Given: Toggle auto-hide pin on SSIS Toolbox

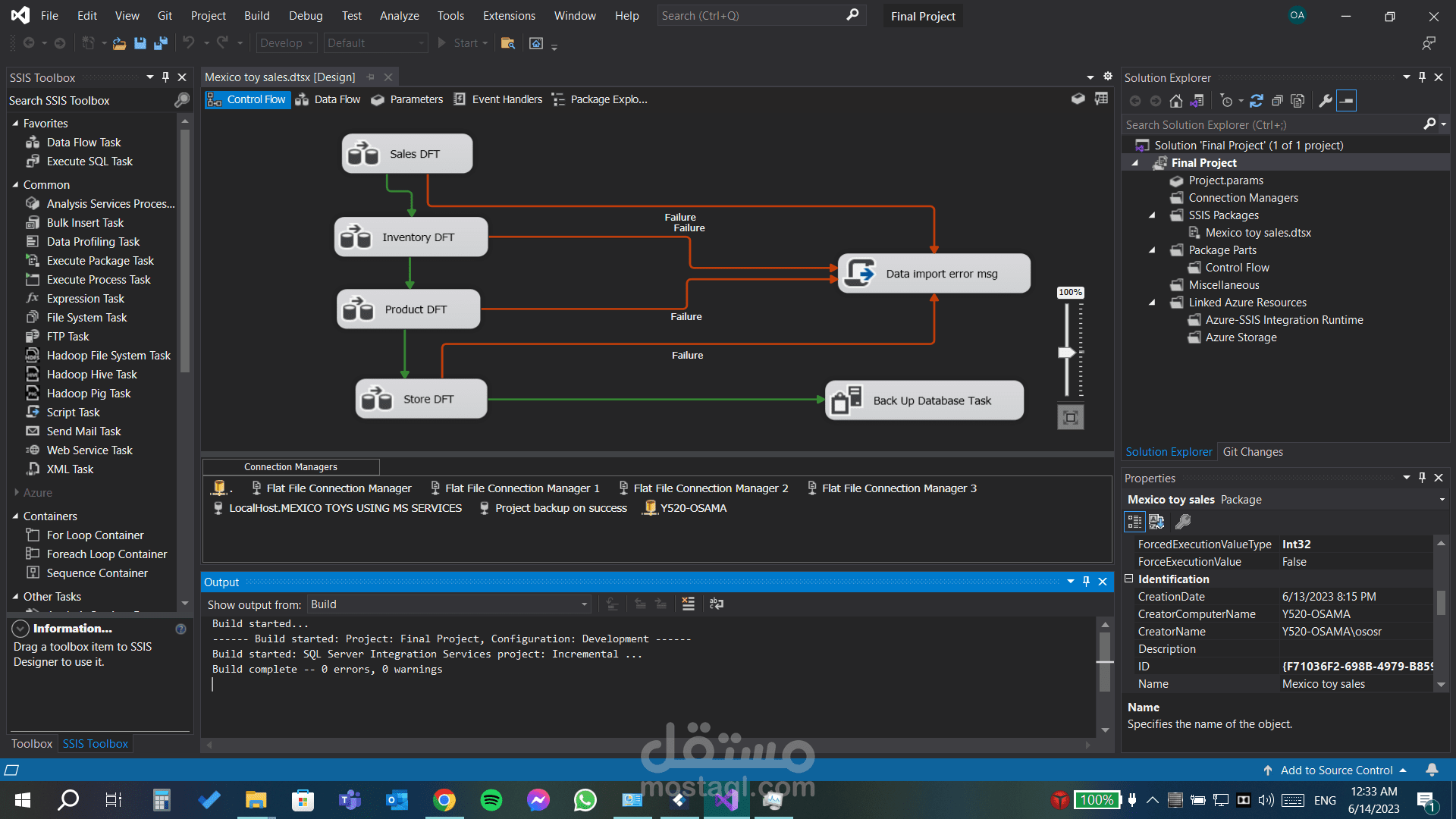Looking at the screenshot, I should [165, 77].
